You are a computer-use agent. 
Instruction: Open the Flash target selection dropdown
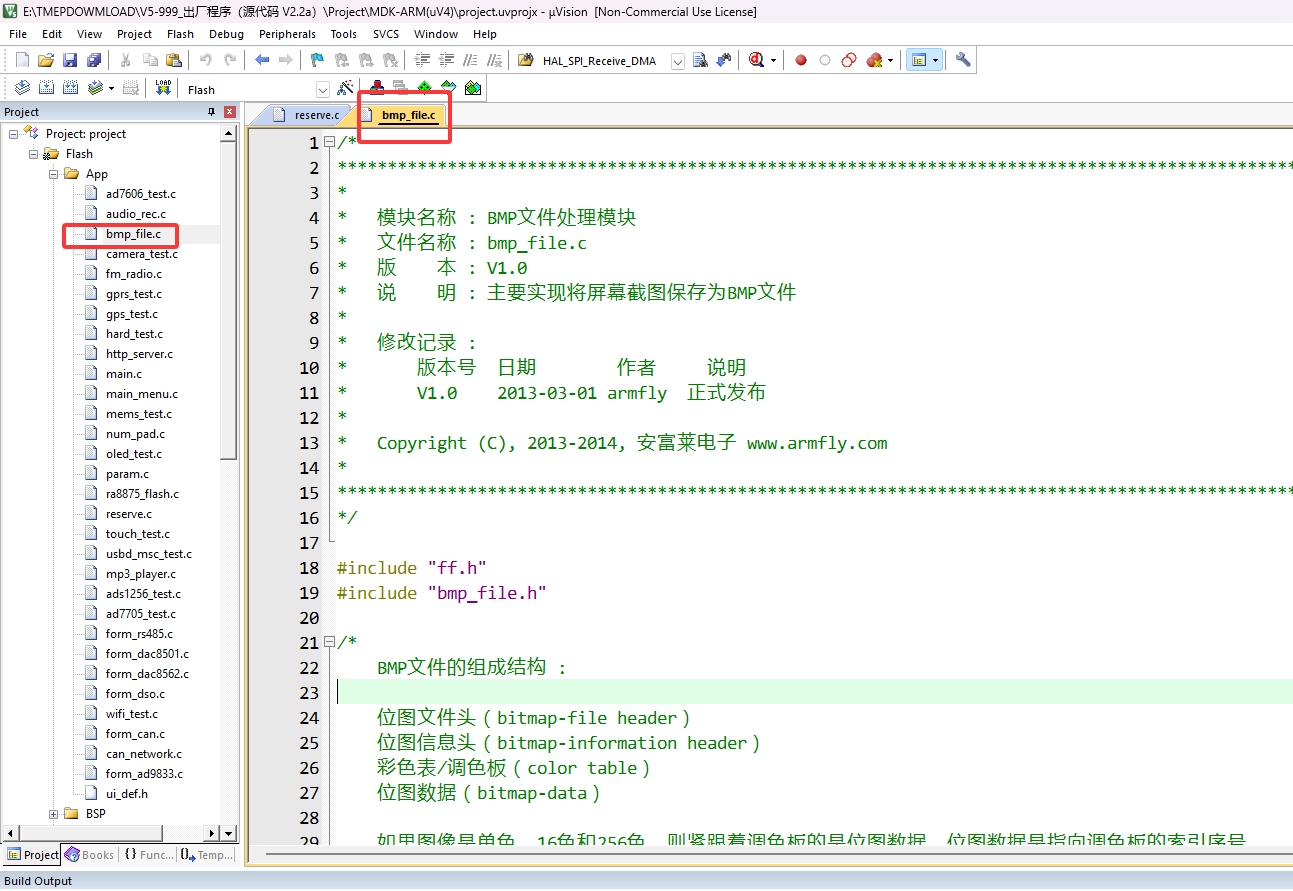click(323, 89)
